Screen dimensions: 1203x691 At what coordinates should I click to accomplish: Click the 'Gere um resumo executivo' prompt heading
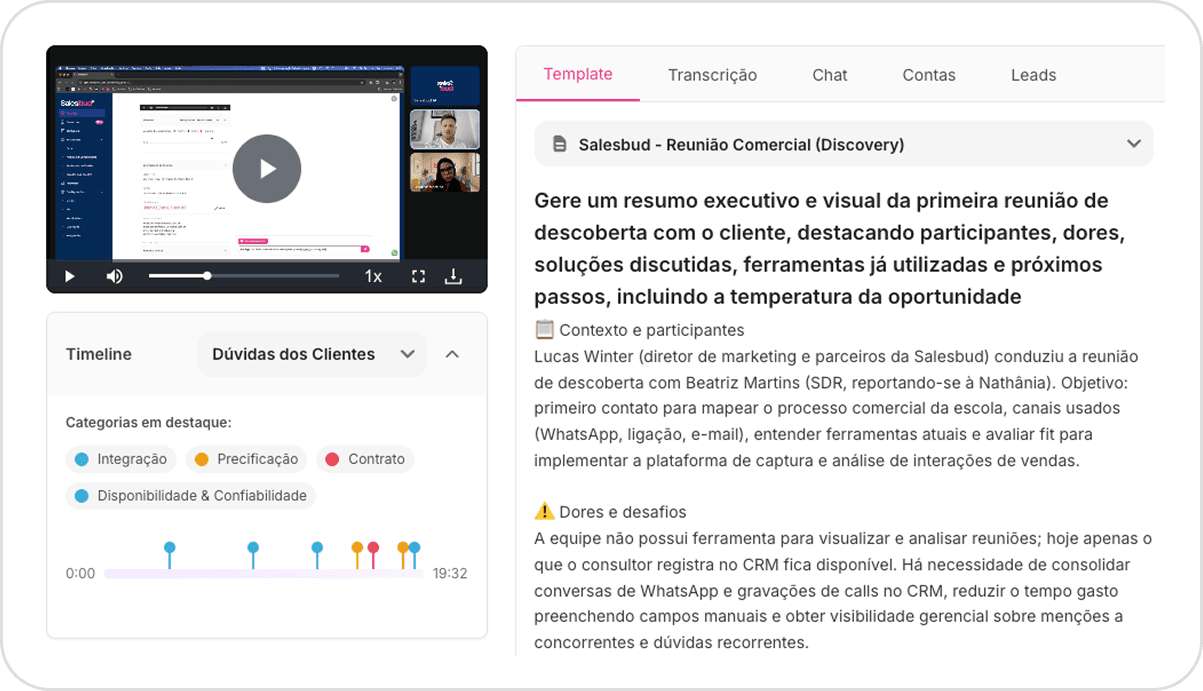pos(832,249)
